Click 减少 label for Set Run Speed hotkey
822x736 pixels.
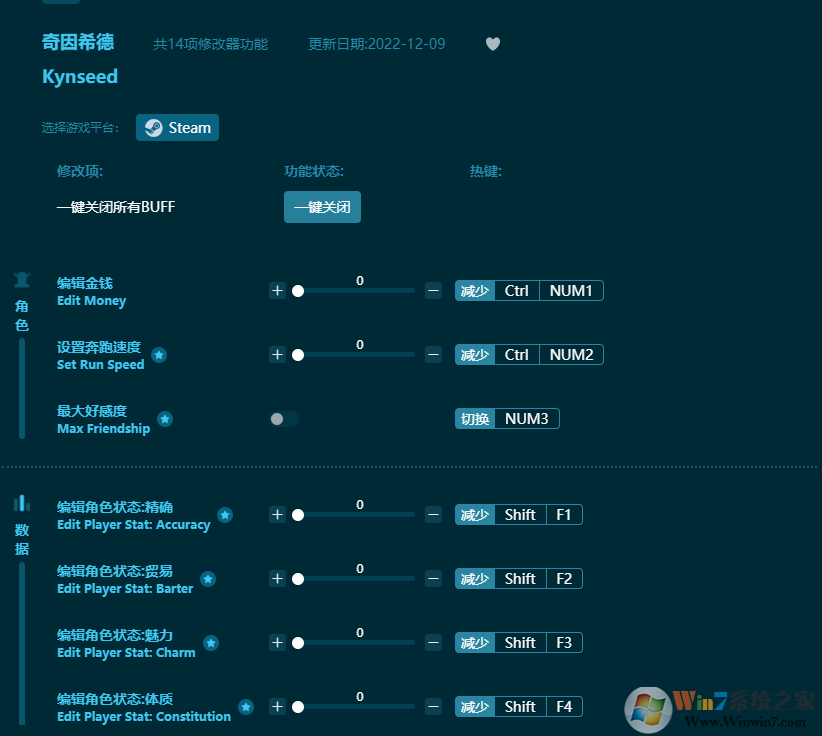475,354
